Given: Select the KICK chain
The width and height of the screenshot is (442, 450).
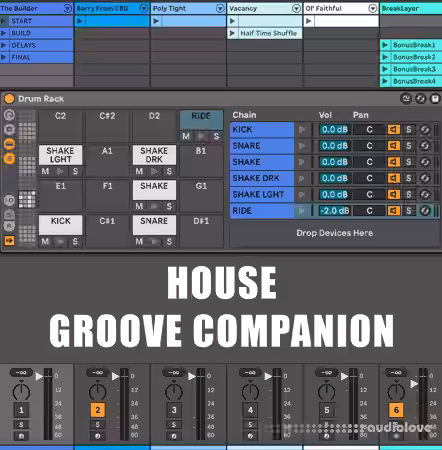Looking at the screenshot, I should [262, 130].
